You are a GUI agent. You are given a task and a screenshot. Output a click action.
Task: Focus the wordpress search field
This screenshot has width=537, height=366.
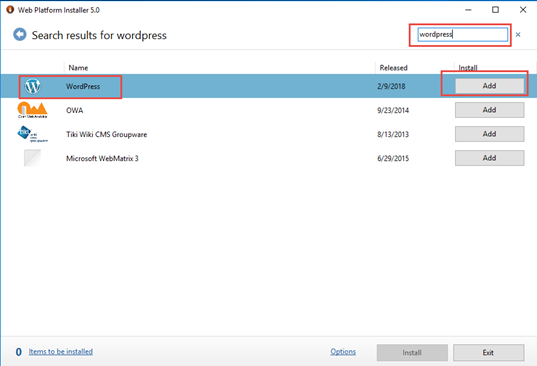click(463, 35)
